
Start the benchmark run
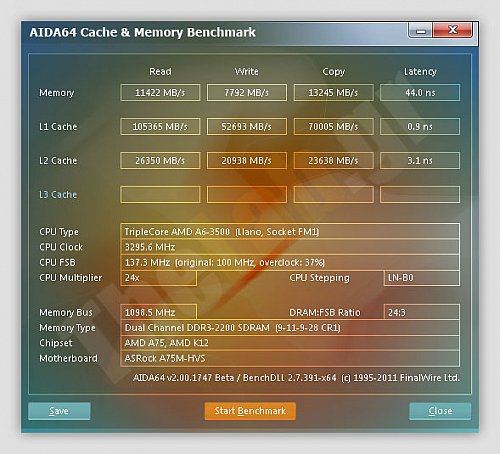pos(250,411)
